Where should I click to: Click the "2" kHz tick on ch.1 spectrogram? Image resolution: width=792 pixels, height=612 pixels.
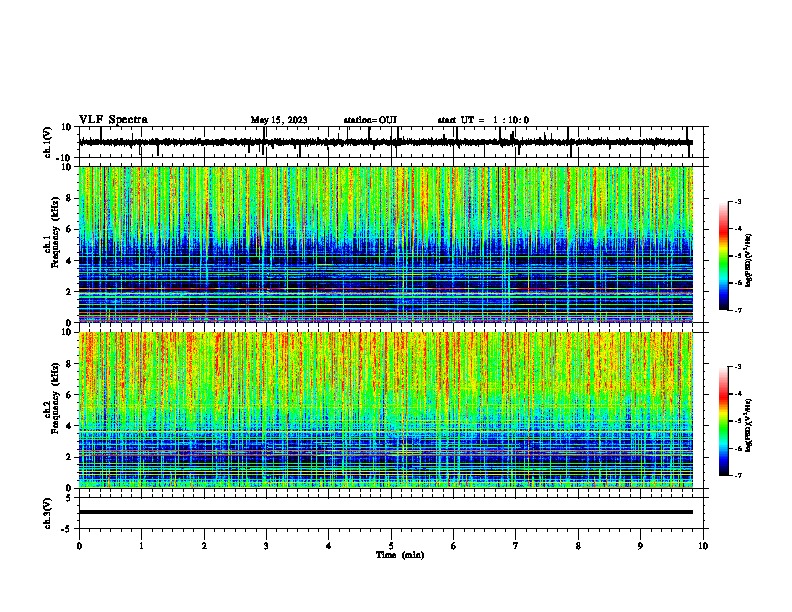70,291
